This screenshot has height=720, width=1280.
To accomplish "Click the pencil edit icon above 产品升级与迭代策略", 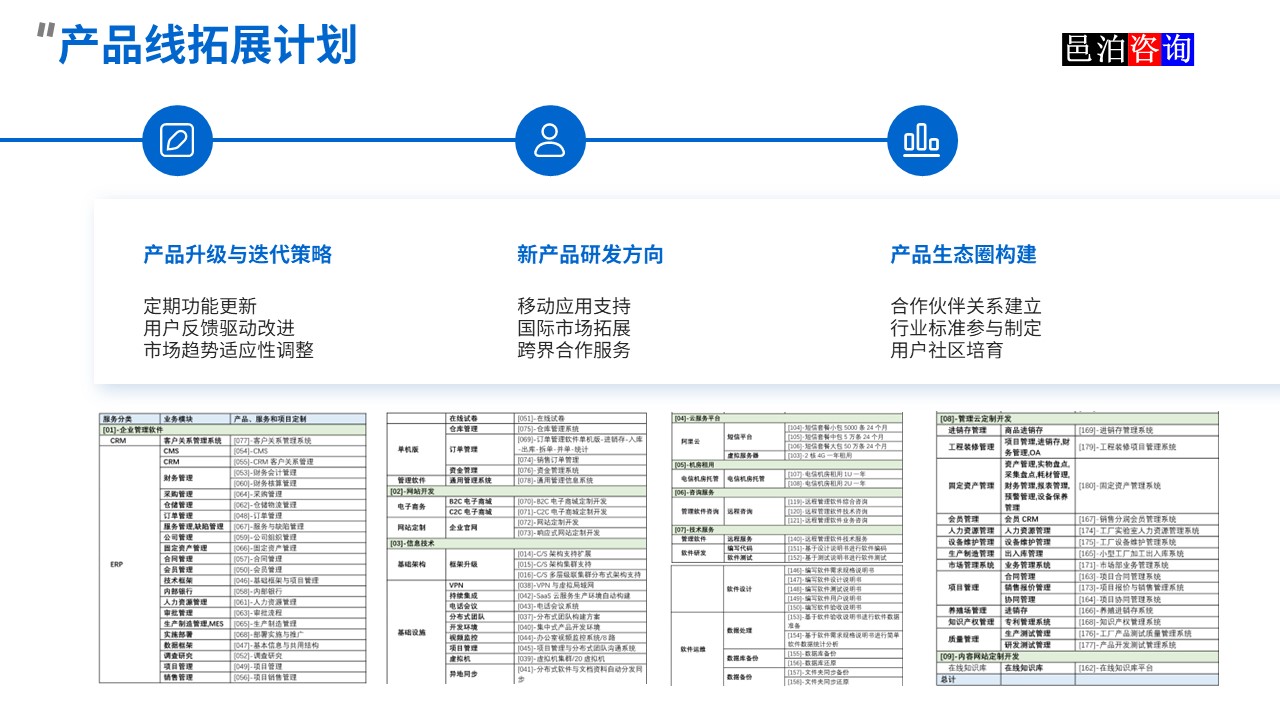I will point(176,140).
